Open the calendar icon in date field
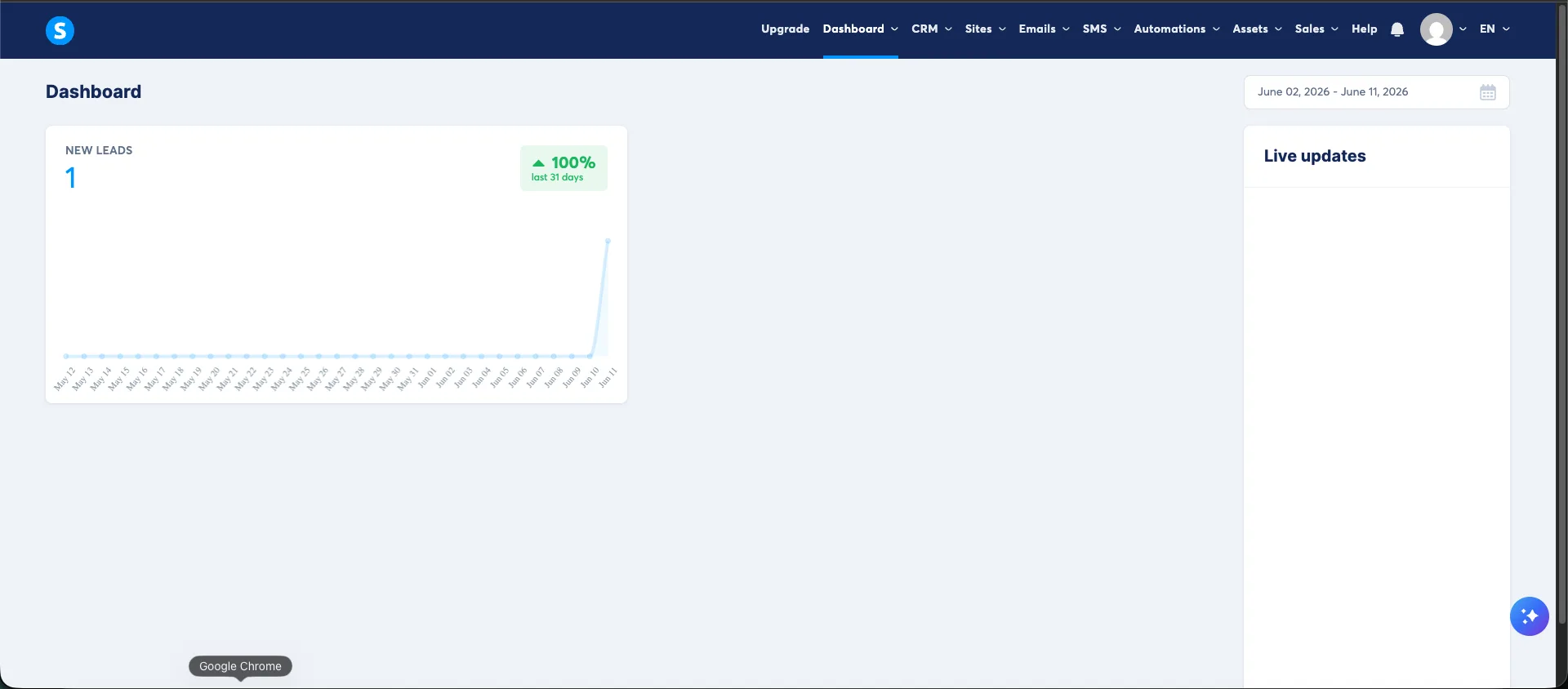 (1488, 92)
